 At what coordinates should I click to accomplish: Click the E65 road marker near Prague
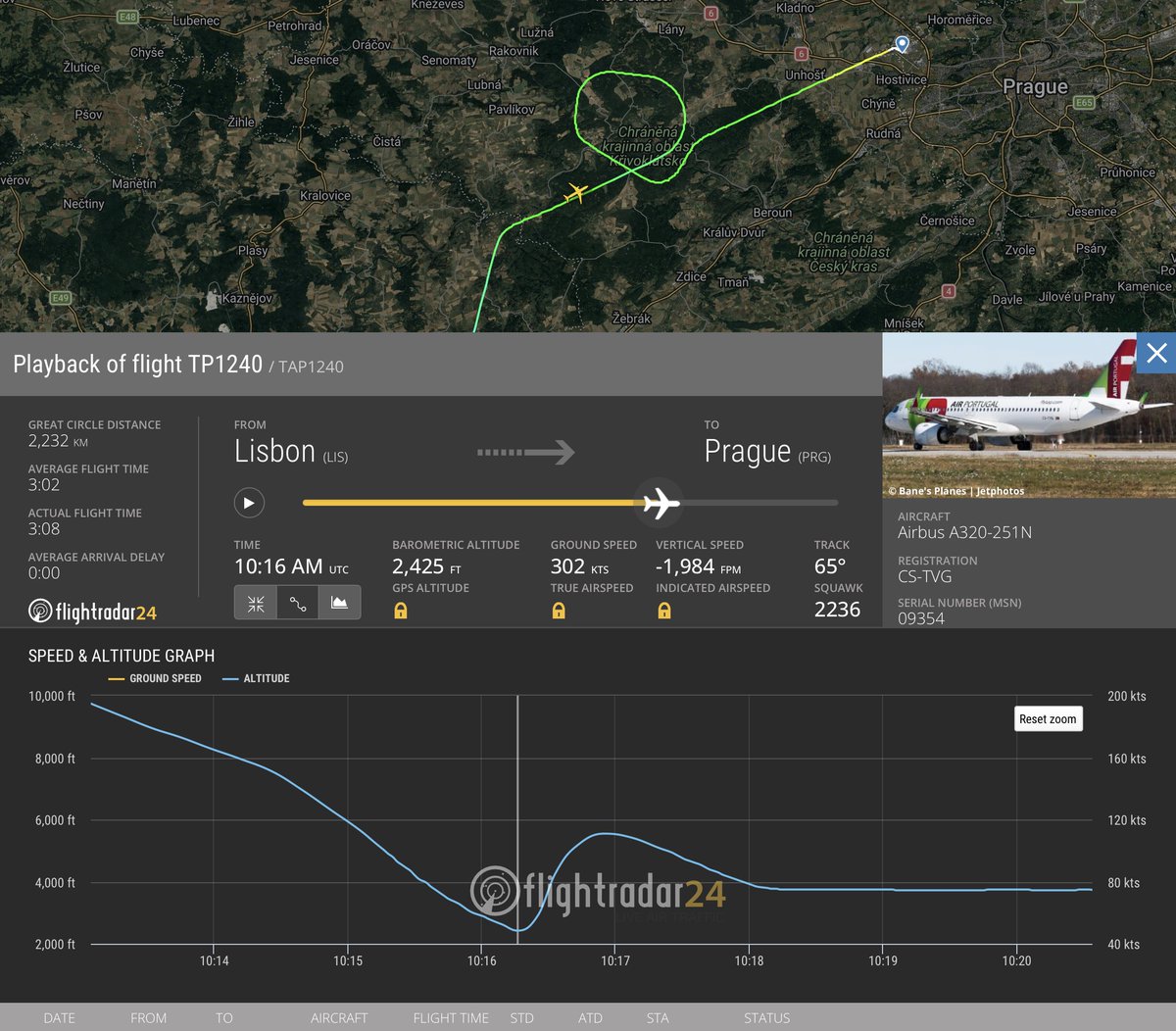click(1084, 102)
